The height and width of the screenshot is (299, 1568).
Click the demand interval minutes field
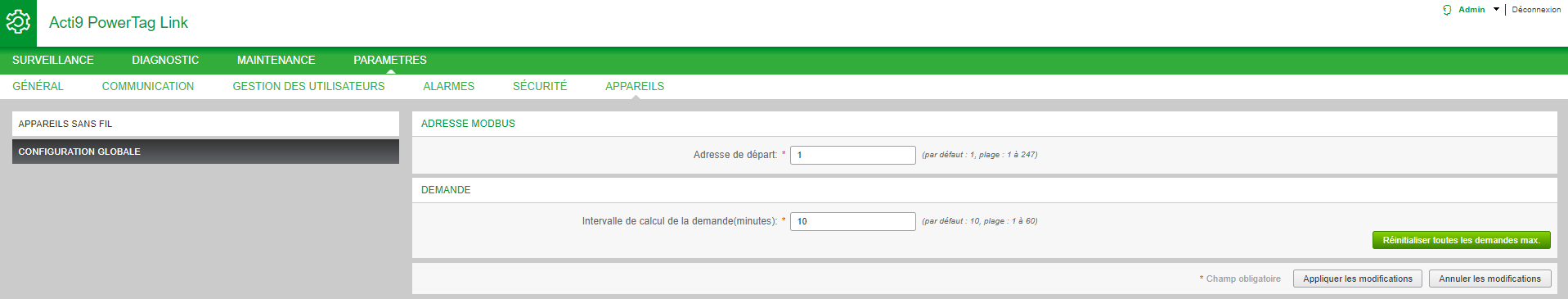pos(852,221)
